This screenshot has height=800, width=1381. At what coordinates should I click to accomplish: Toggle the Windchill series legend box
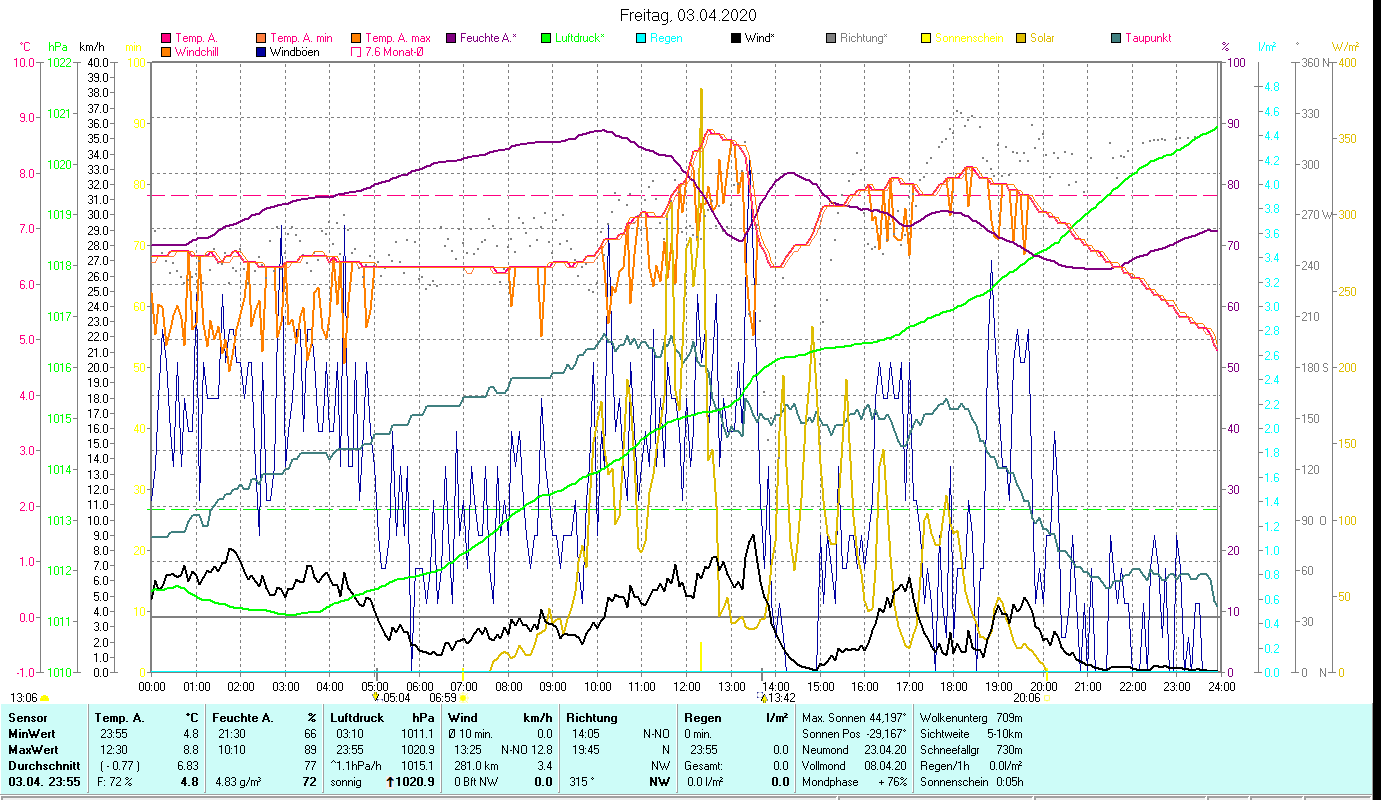click(165, 52)
